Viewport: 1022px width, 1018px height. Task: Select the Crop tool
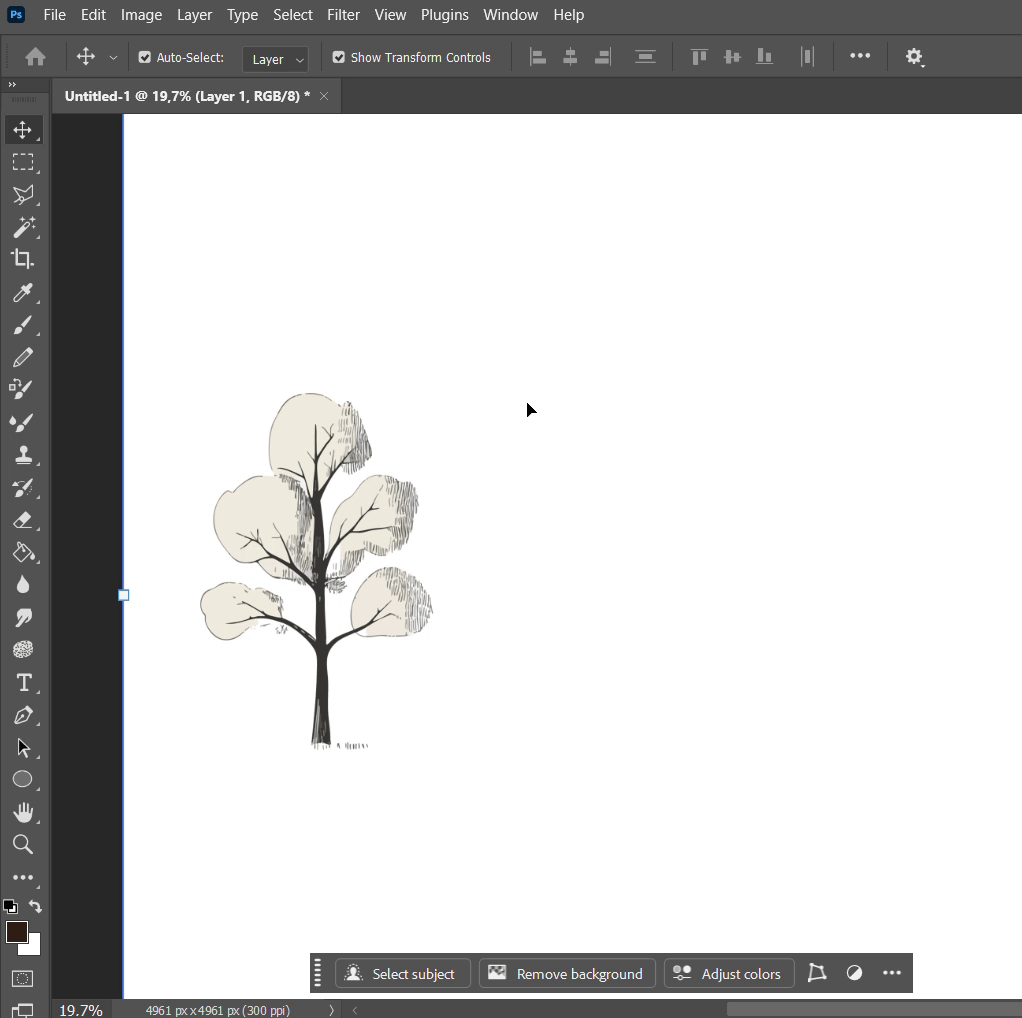(23, 259)
